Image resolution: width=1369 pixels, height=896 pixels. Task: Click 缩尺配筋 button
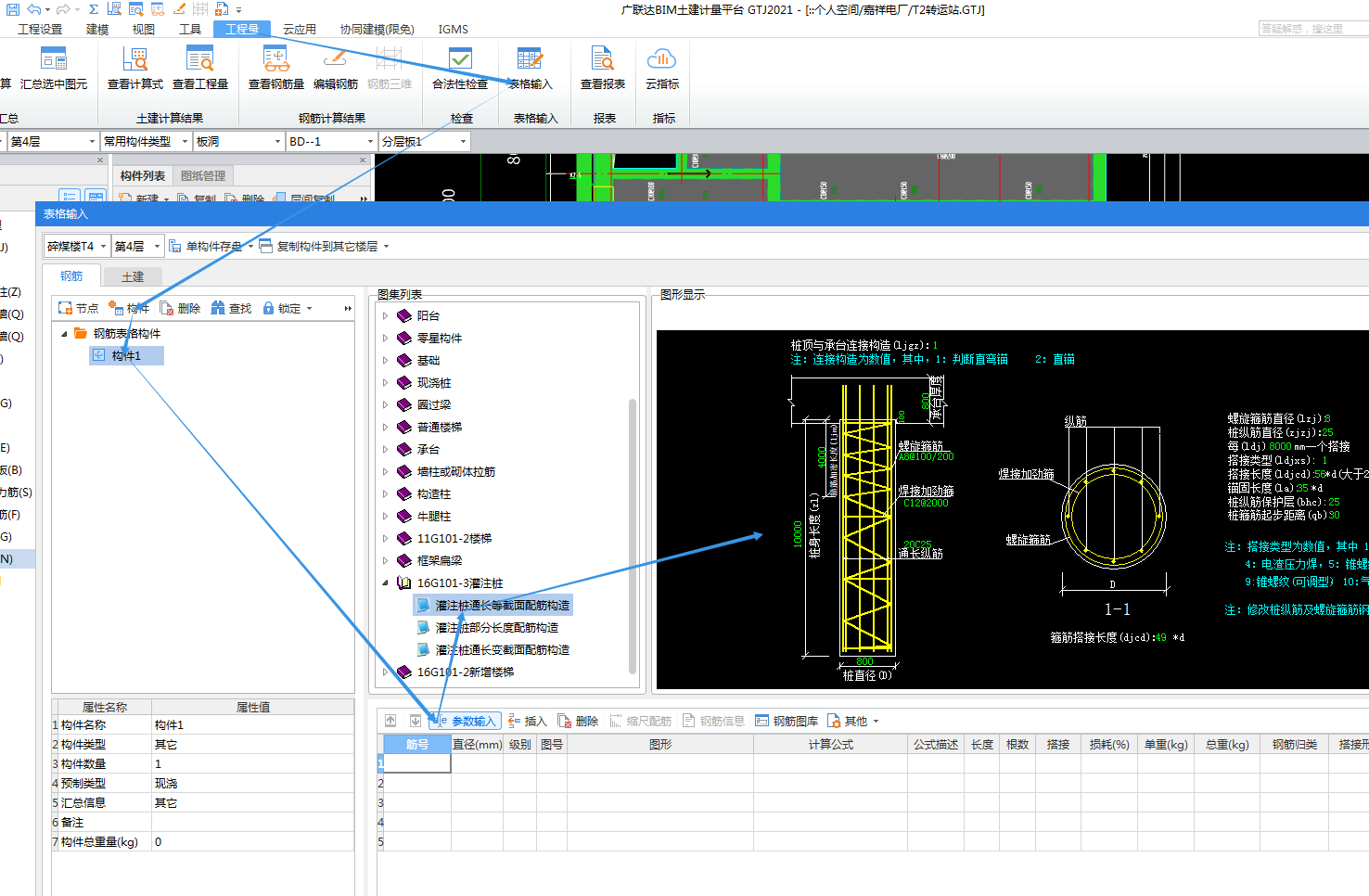tap(640, 721)
